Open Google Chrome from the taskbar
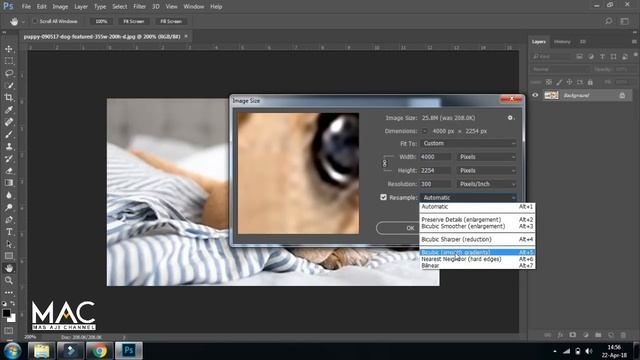The image size is (640, 360). (99, 351)
